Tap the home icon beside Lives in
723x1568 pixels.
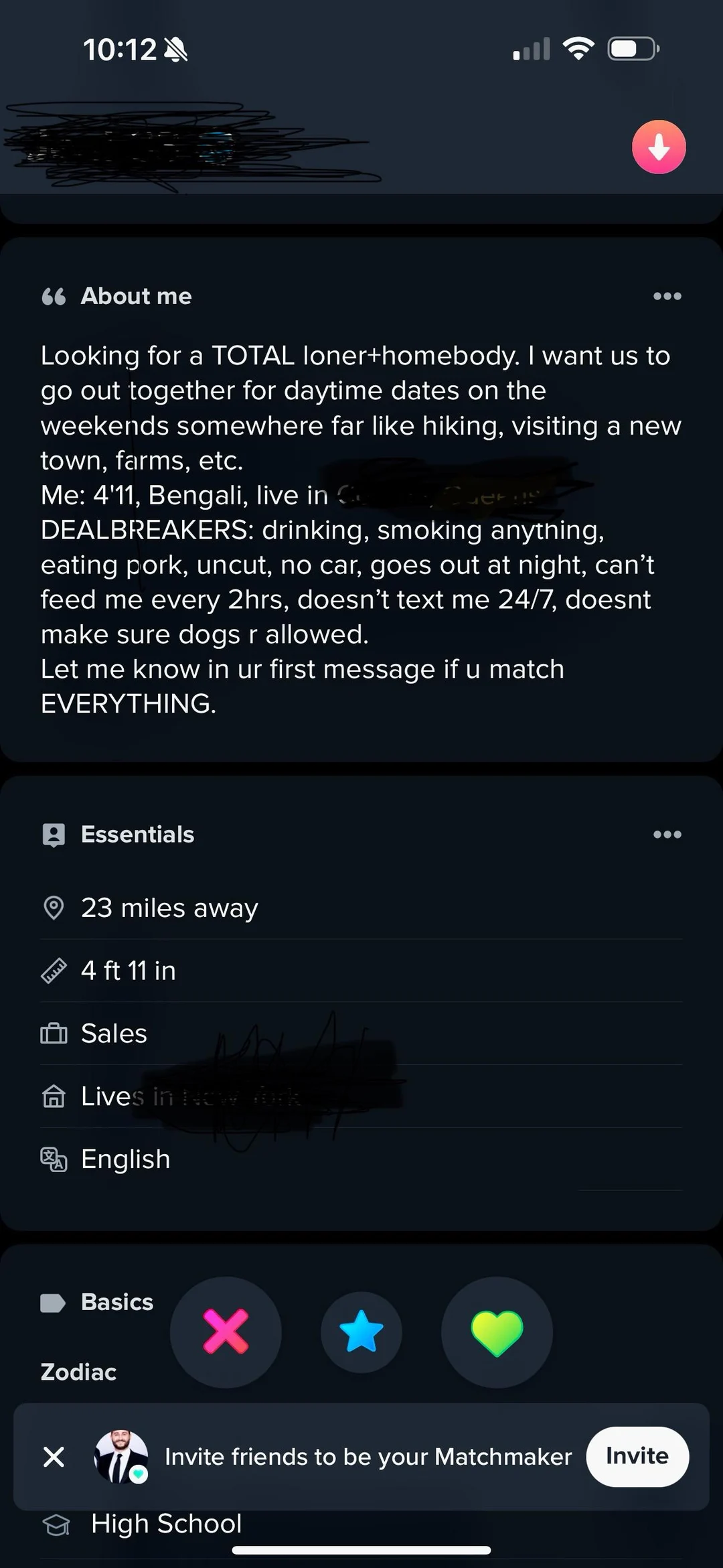[x=54, y=1096]
